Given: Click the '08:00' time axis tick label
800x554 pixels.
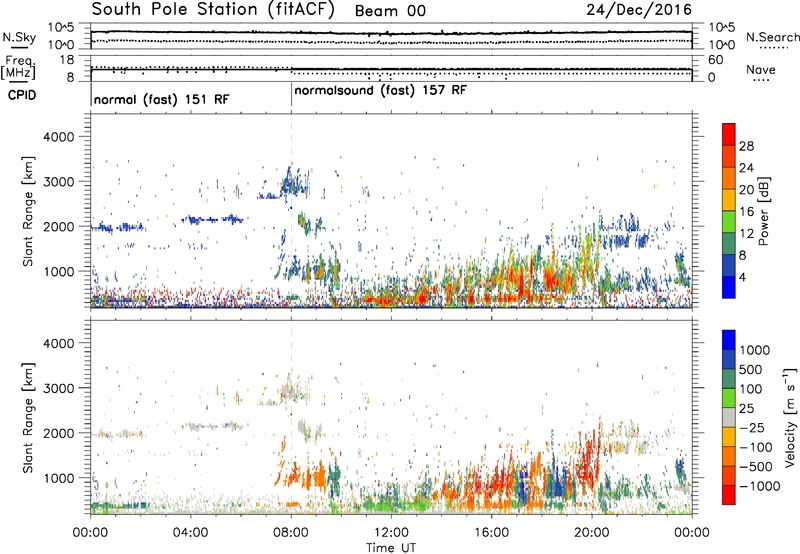Looking at the screenshot, I should pyautogui.click(x=291, y=533).
